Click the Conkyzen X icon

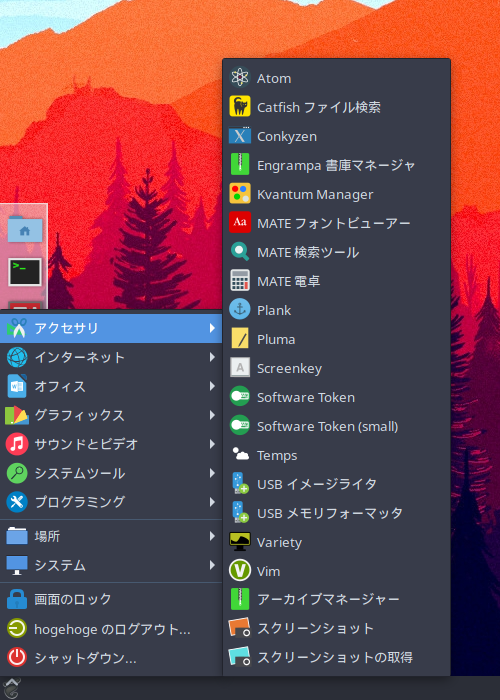click(x=240, y=136)
